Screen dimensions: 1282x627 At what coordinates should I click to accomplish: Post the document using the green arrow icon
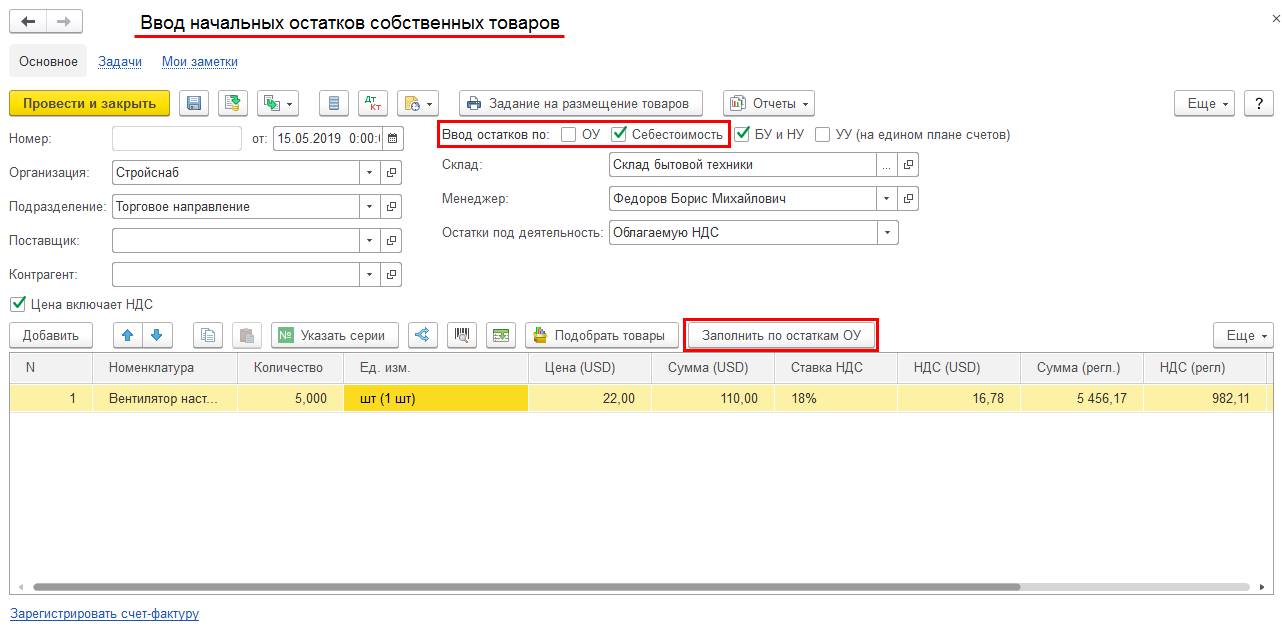232,103
